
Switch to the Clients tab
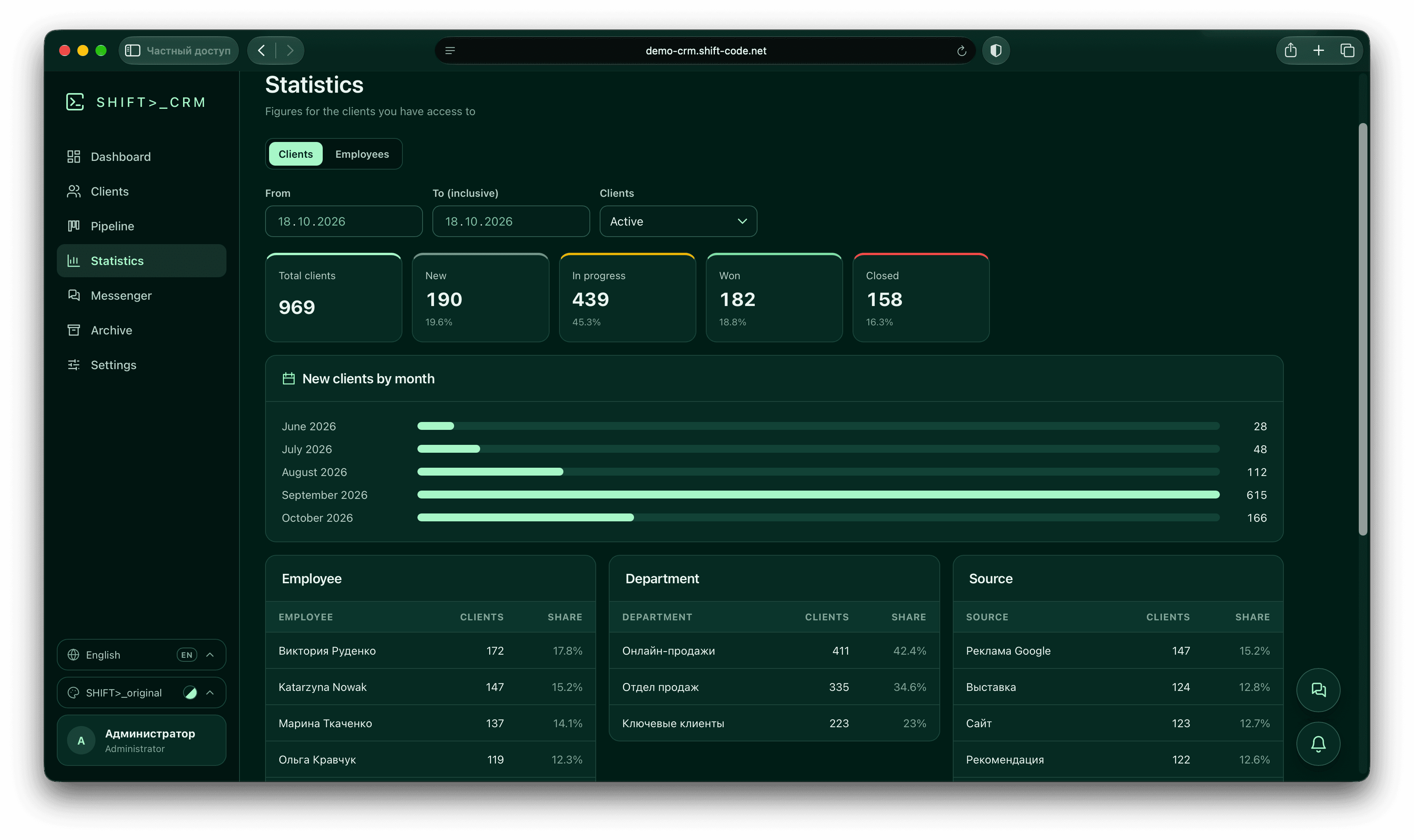(295, 154)
